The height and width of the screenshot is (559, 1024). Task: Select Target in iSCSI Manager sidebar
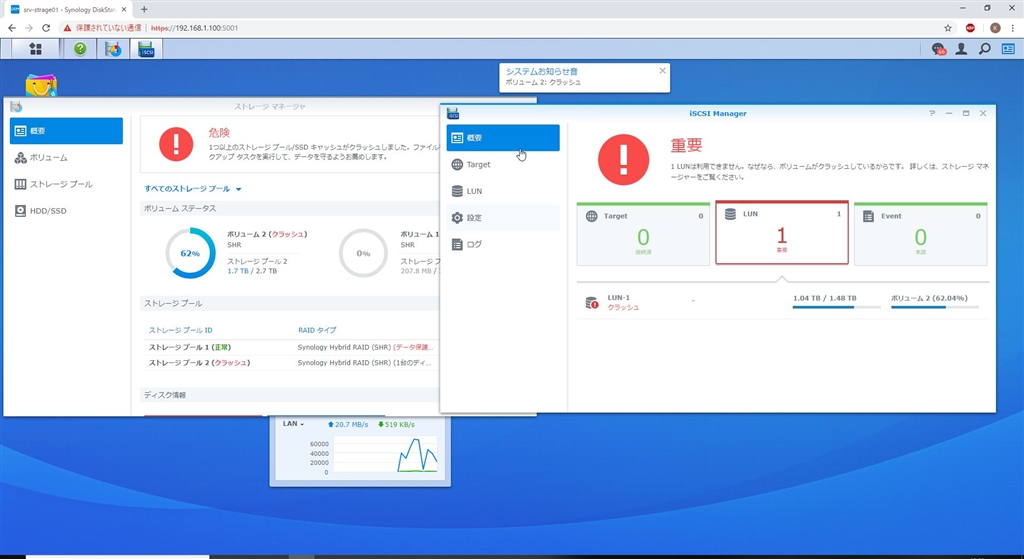point(503,165)
